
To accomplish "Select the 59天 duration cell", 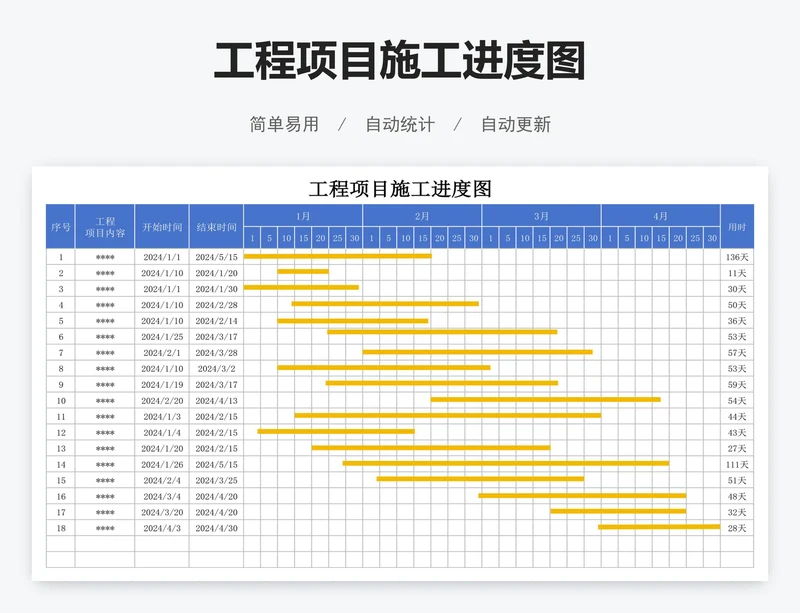I will (737, 384).
